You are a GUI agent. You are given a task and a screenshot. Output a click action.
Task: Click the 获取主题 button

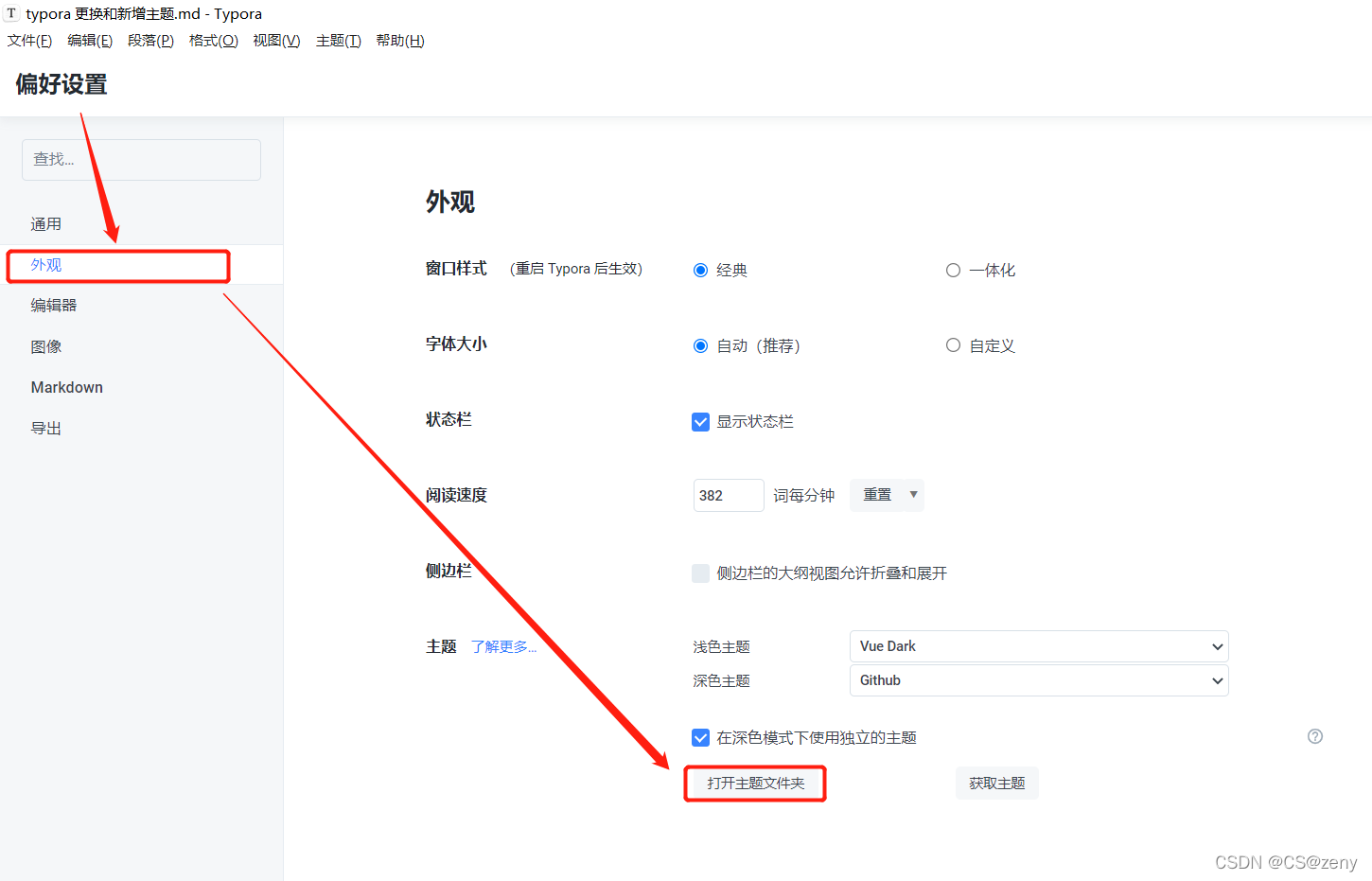(x=996, y=783)
